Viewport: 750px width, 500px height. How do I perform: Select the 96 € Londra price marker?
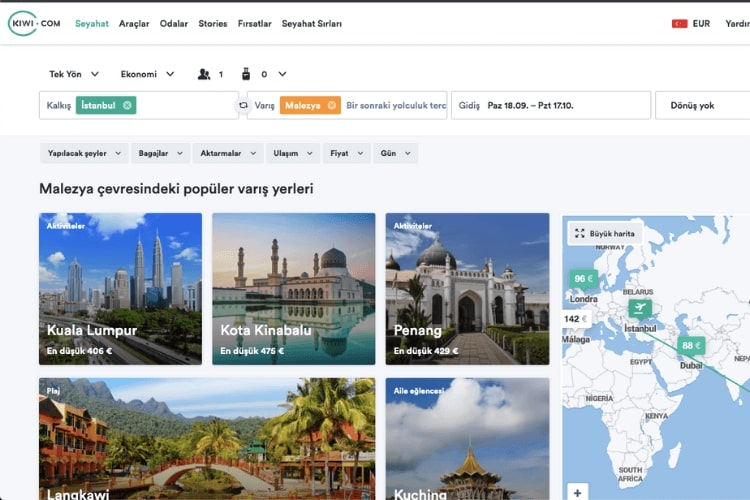click(584, 279)
